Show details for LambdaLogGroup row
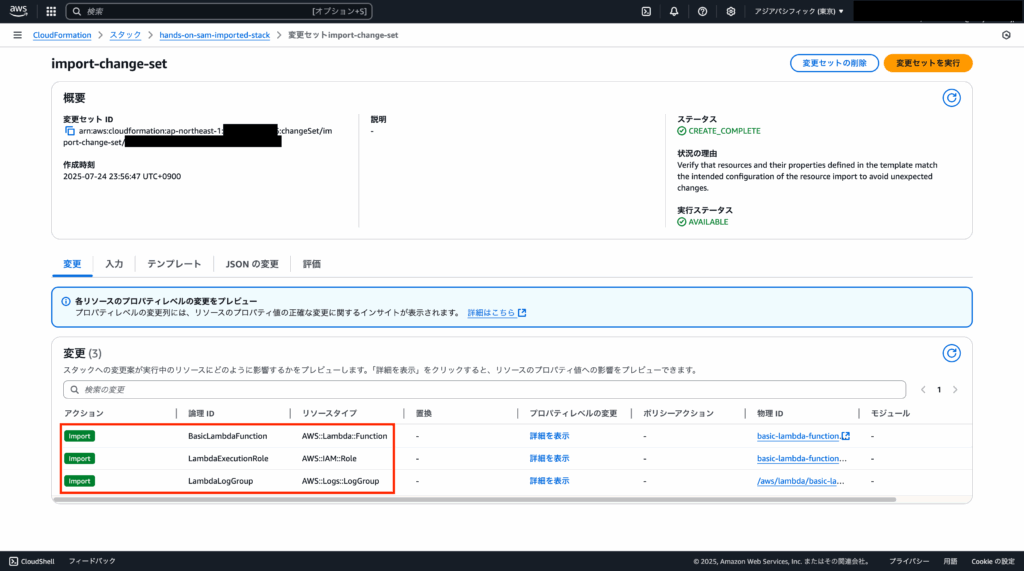The width and height of the screenshot is (1024, 571). coord(549,481)
